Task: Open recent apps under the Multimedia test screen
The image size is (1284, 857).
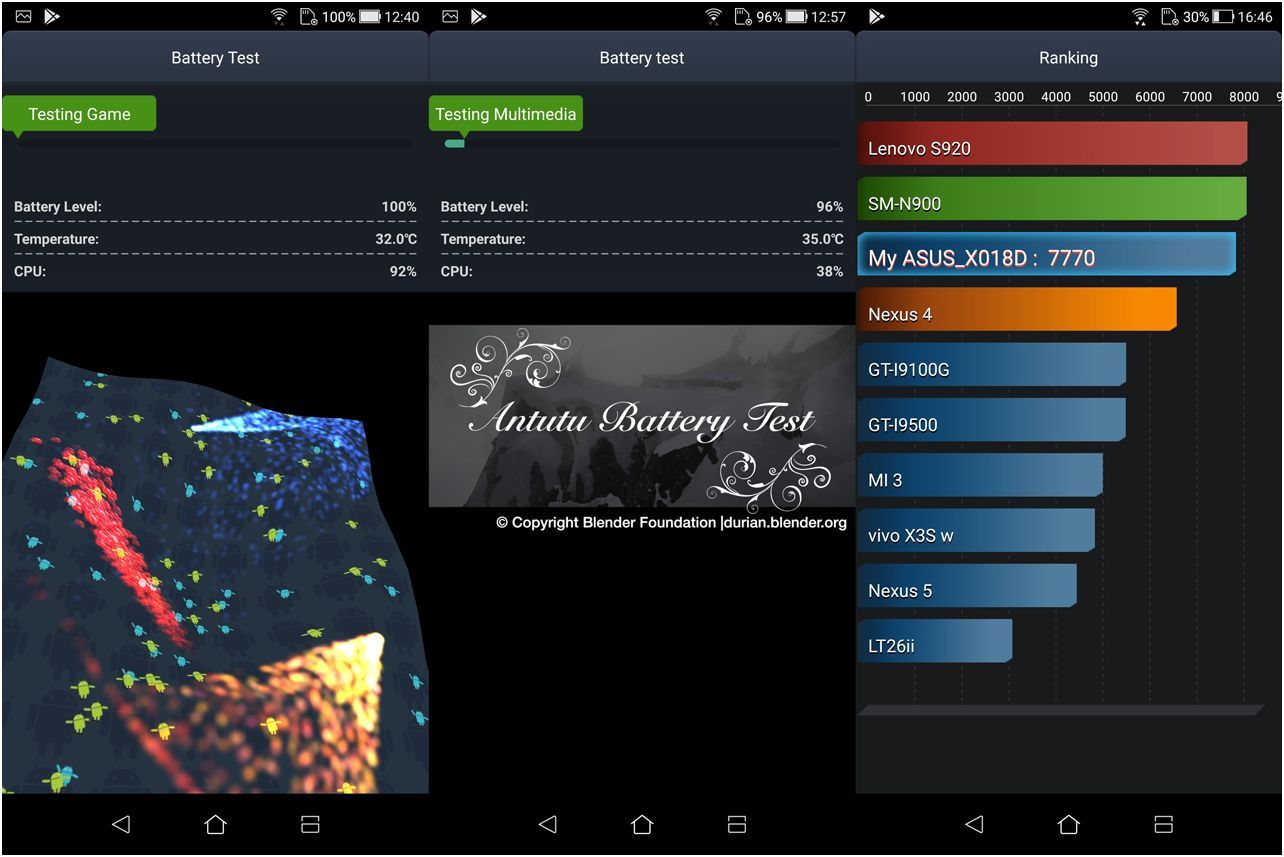Action: (x=737, y=824)
